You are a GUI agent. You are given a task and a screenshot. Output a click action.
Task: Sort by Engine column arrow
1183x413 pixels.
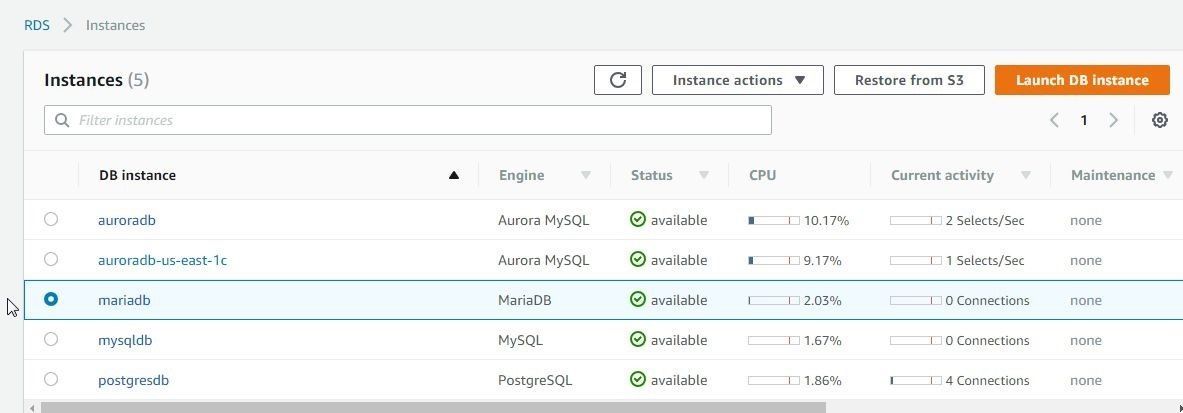click(585, 175)
